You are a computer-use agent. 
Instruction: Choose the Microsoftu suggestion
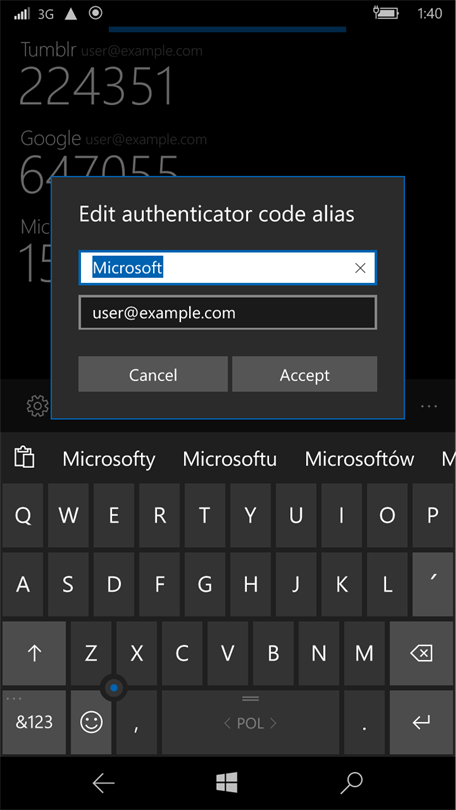tap(230, 459)
